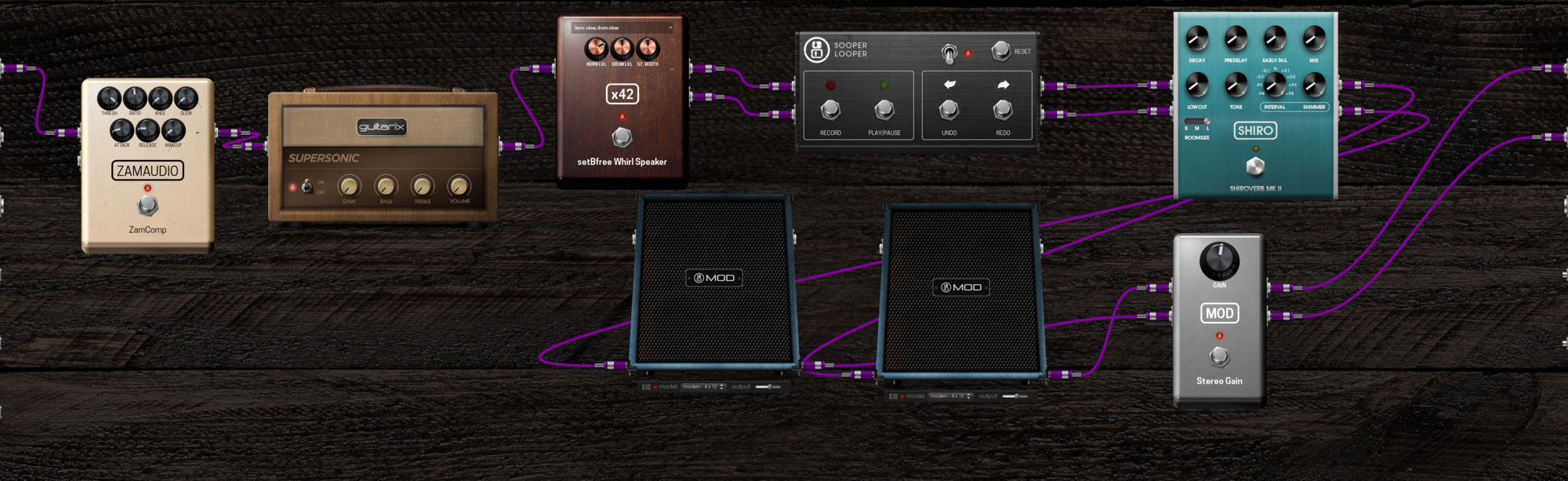Click the Shiroverb Early-Tail knob
This screenshot has height=481, width=1568.
click(1275, 38)
